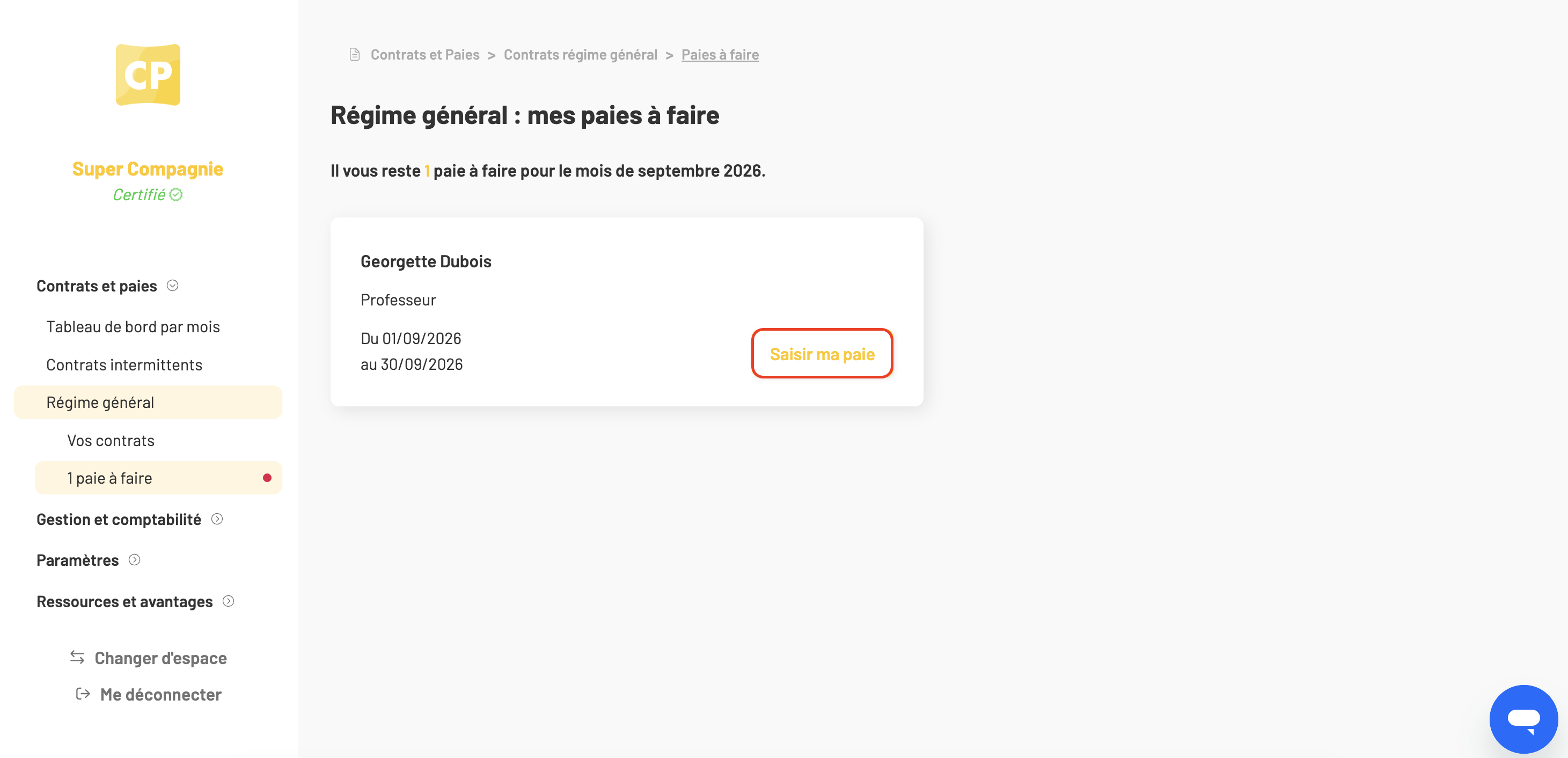Click the green Certifié checkmark badge
1568x758 pixels.
tap(176, 195)
